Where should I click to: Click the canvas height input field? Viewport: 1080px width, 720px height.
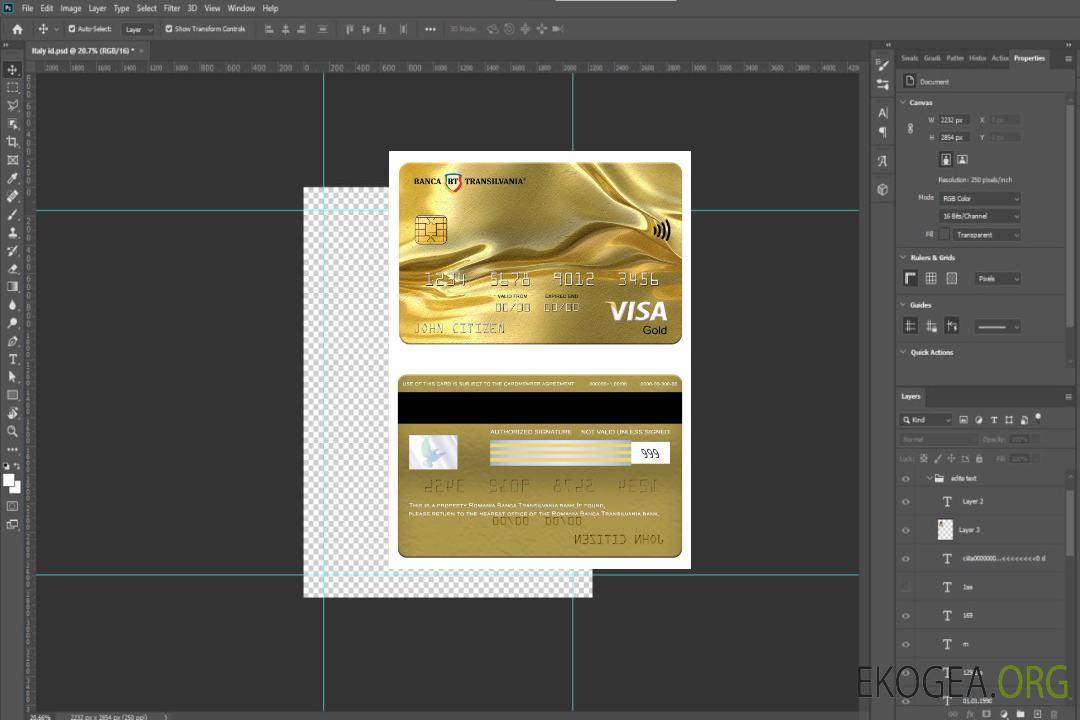tap(954, 138)
